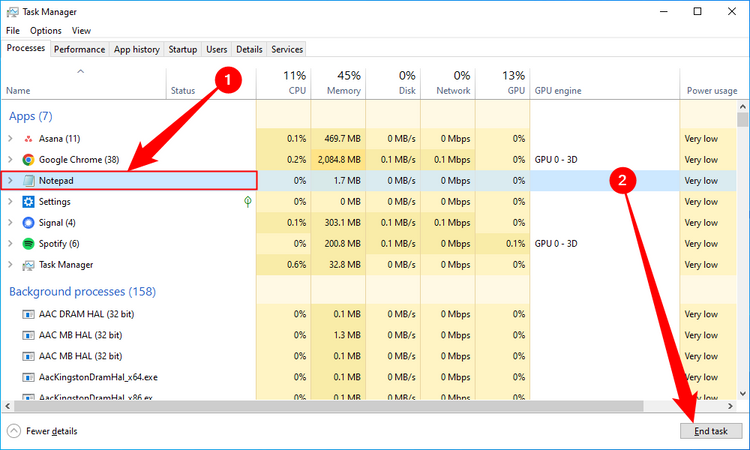This screenshot has height=450, width=750.
Task: Click the horizontal scrollbar thumb
Action: 329,406
